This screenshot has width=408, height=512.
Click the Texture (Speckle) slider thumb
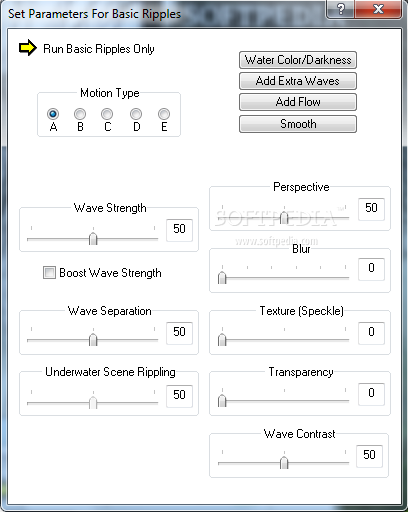(222, 340)
